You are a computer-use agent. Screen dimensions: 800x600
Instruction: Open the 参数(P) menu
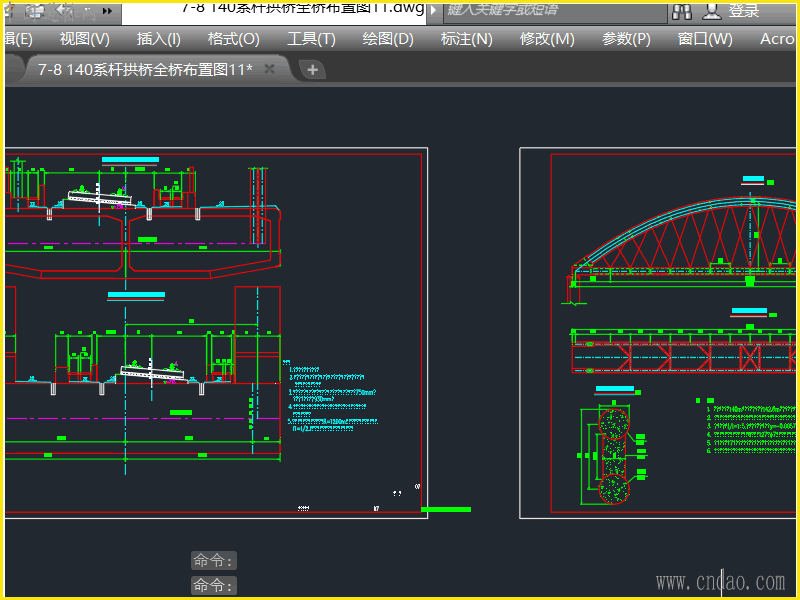626,39
